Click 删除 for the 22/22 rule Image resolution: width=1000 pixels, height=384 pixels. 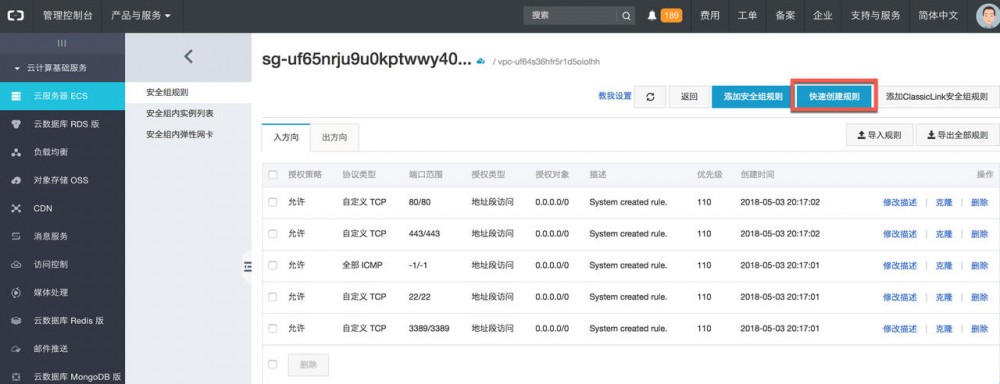click(980, 297)
